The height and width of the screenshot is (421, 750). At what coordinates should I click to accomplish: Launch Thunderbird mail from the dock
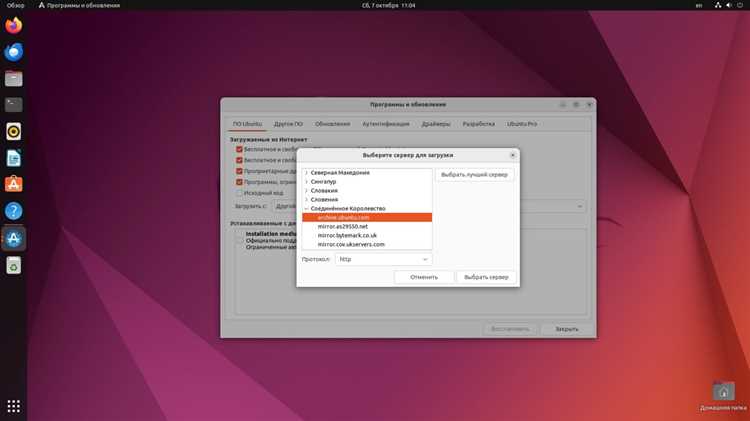tap(13, 52)
